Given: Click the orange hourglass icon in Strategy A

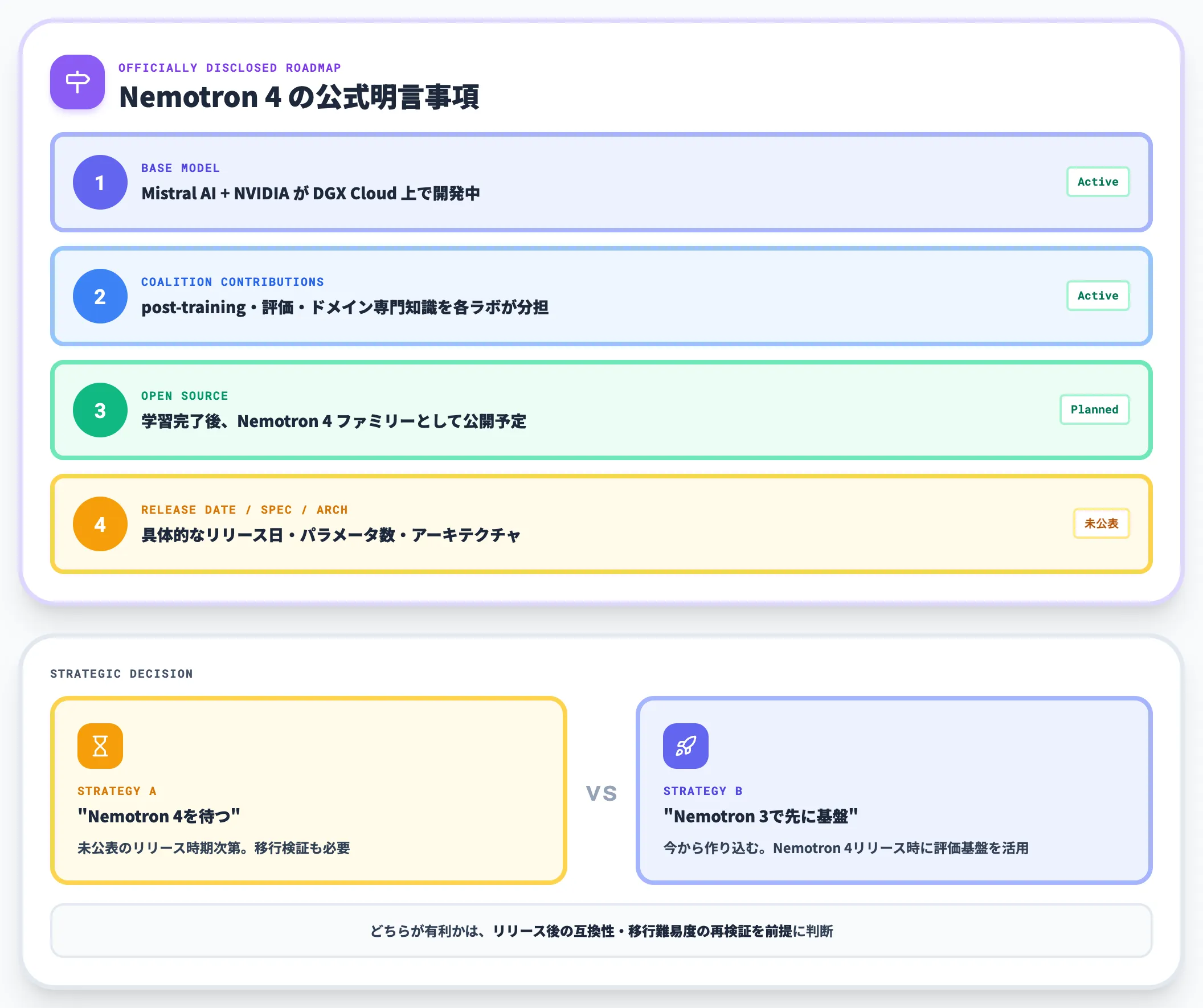Looking at the screenshot, I should tap(100, 745).
